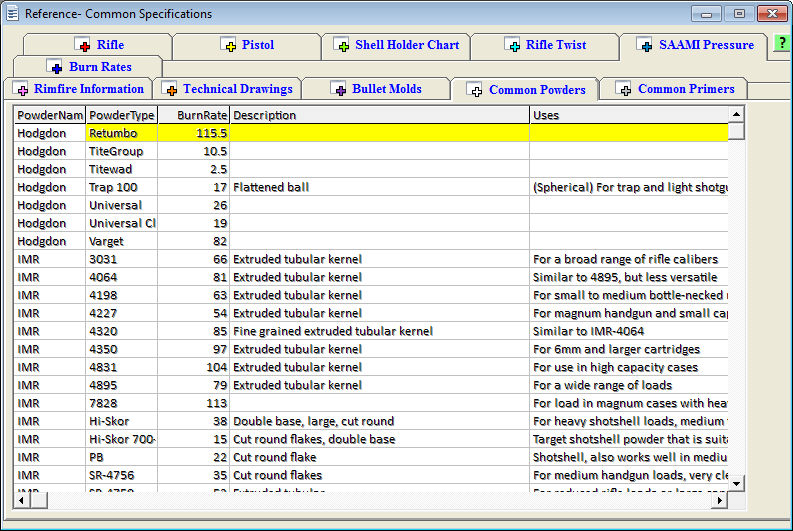Image resolution: width=793 pixels, height=531 pixels.
Task: Click 'Similar to IMR-4064' uses cell
Action: click(x=629, y=331)
